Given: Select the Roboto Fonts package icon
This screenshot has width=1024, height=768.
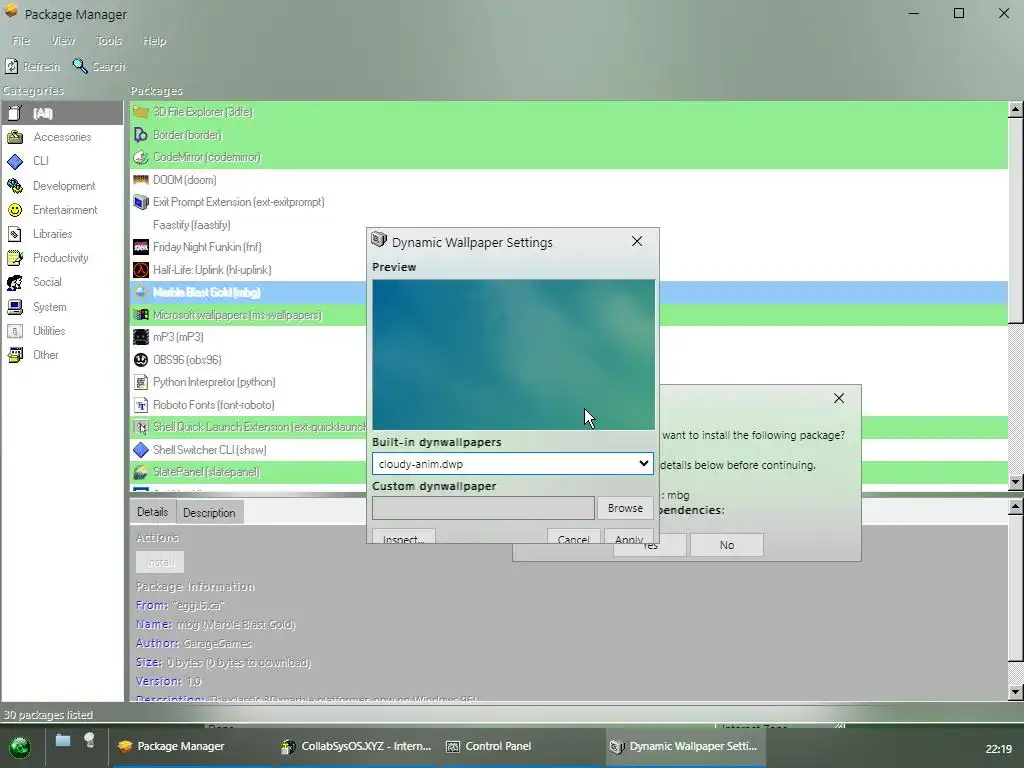Looking at the screenshot, I should (x=140, y=405).
